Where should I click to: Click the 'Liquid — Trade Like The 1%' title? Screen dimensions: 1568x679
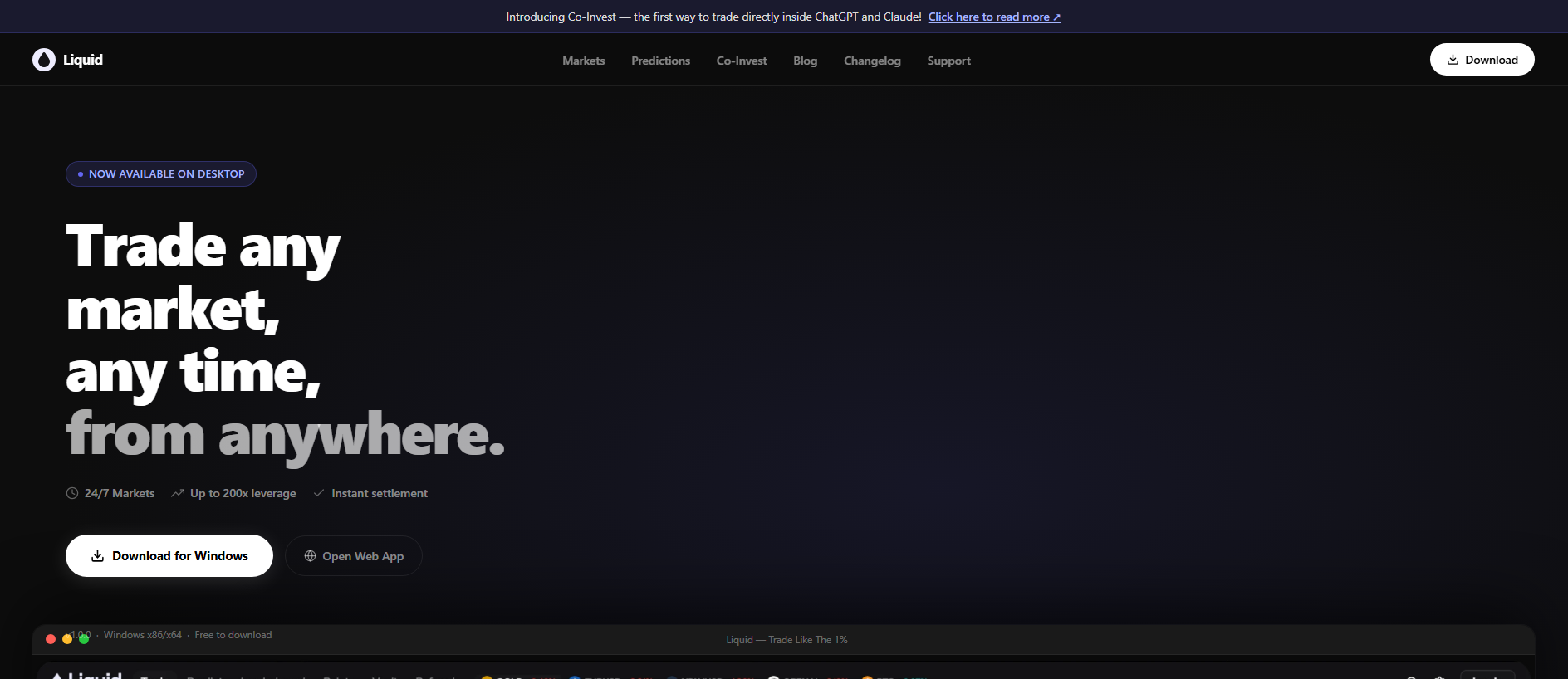click(787, 640)
